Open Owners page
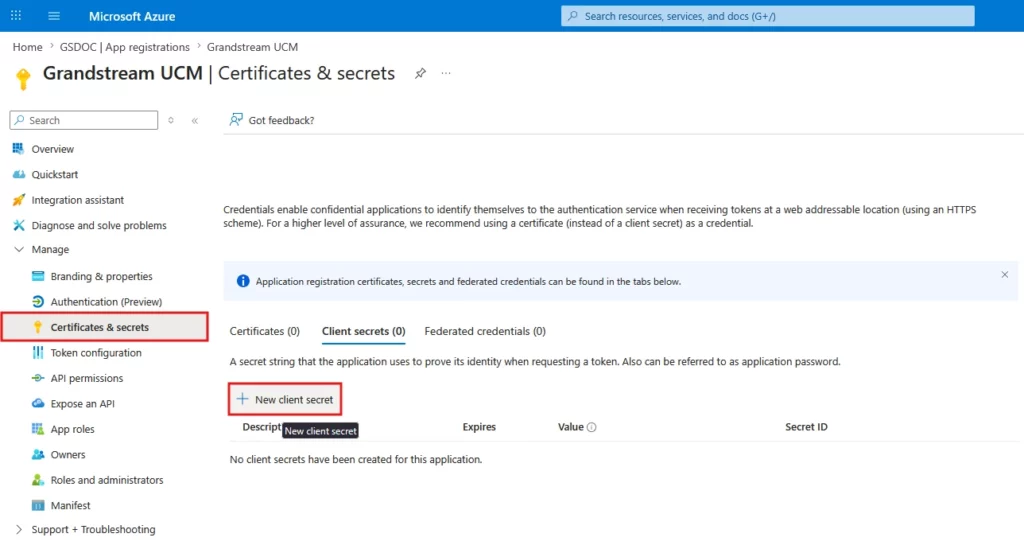The height and width of the screenshot is (549, 1024). 68,454
